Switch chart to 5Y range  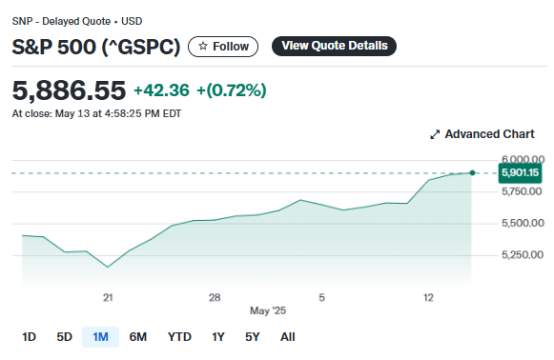coord(252,337)
